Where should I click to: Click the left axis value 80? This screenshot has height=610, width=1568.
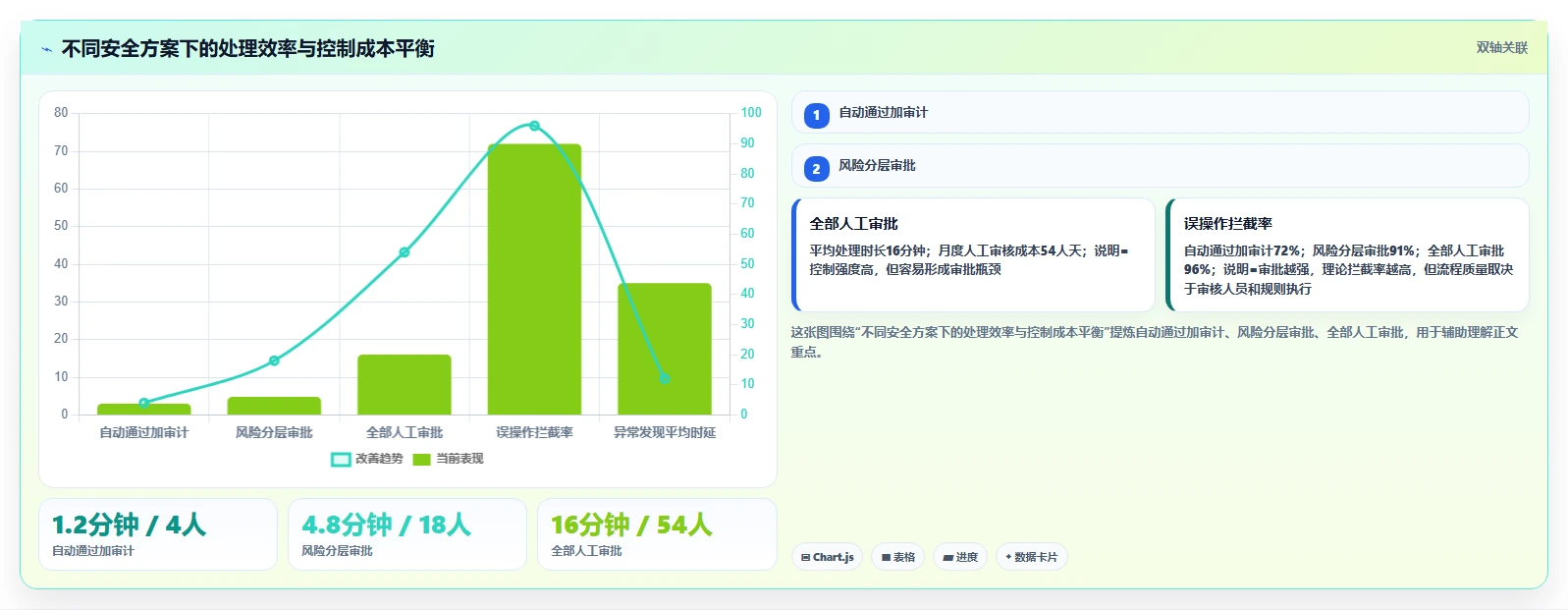[x=61, y=113]
